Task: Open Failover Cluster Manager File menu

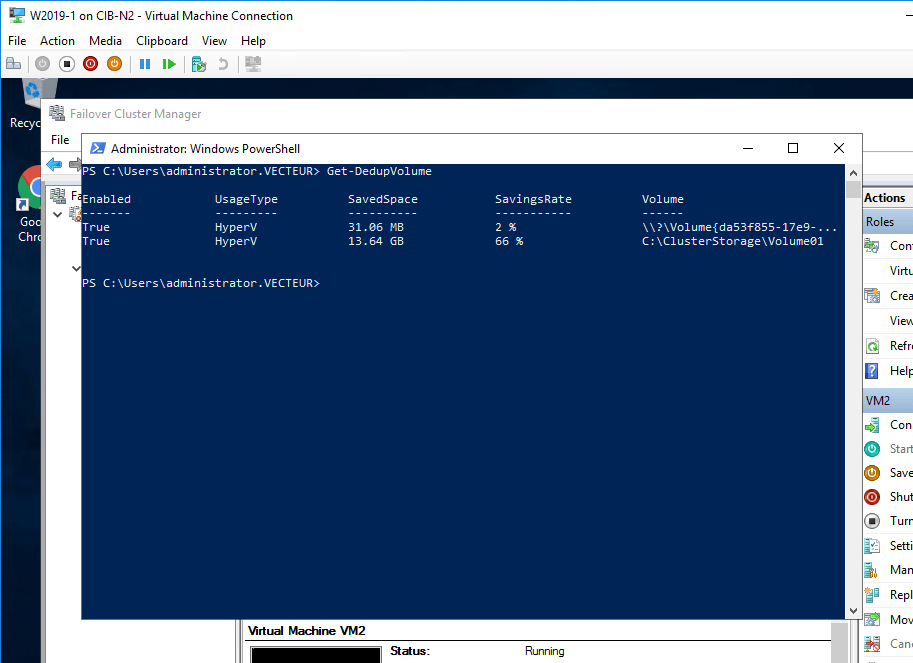Action: click(x=60, y=140)
